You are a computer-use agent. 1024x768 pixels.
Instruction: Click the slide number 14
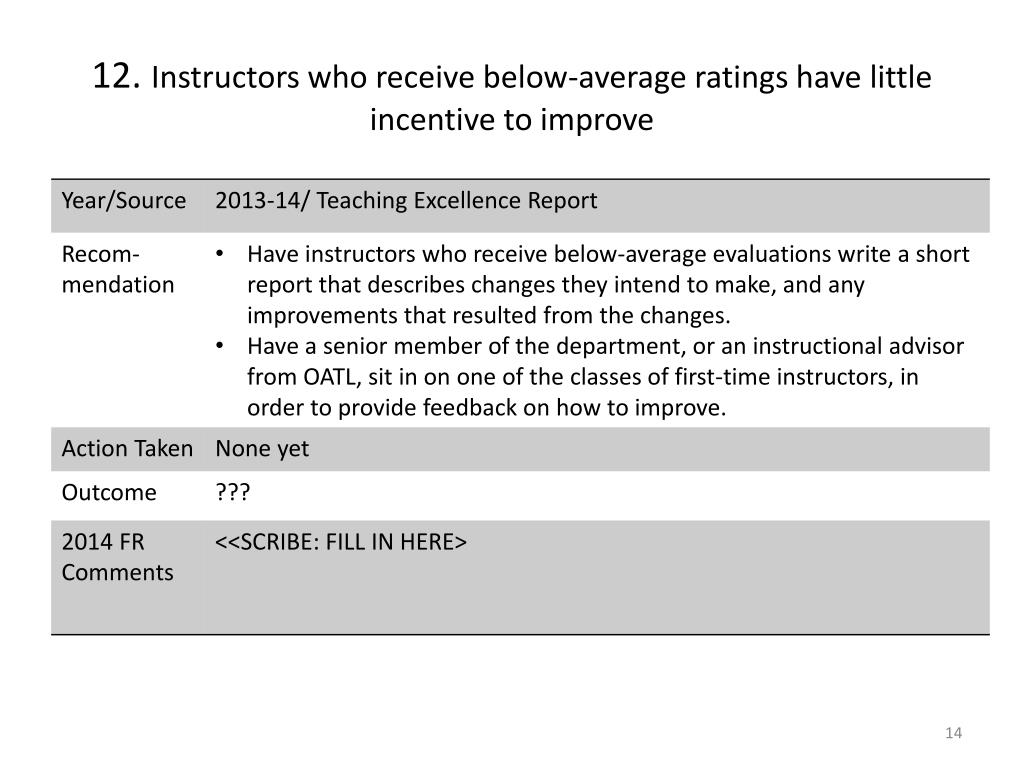point(953,733)
